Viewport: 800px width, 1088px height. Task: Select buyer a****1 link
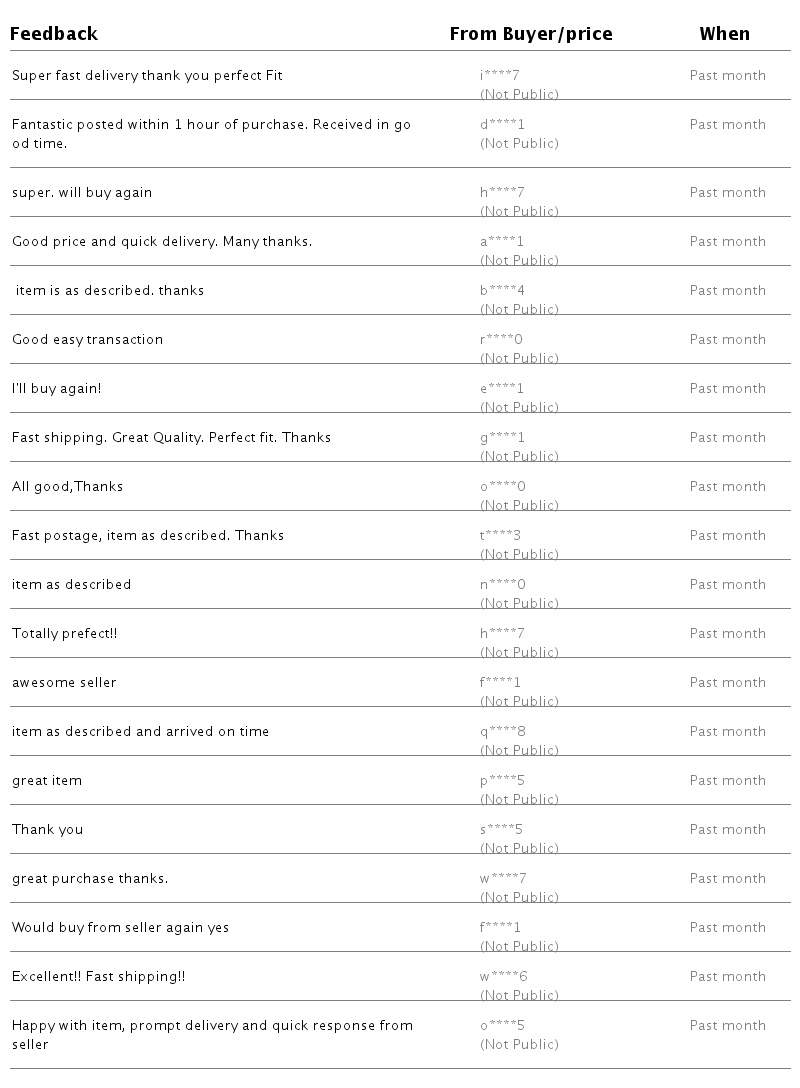pyautogui.click(x=502, y=242)
